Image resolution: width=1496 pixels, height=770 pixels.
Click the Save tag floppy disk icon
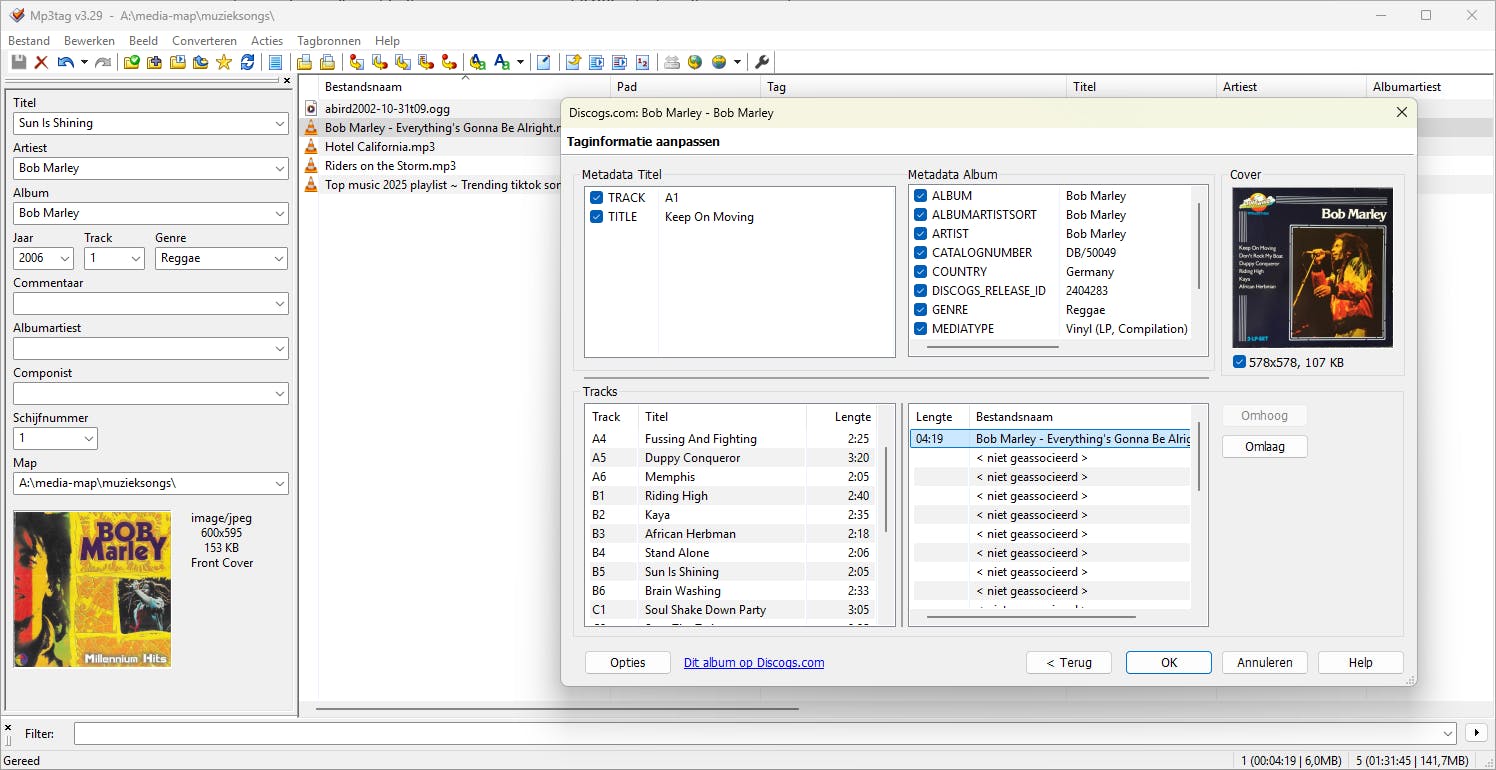pos(18,63)
